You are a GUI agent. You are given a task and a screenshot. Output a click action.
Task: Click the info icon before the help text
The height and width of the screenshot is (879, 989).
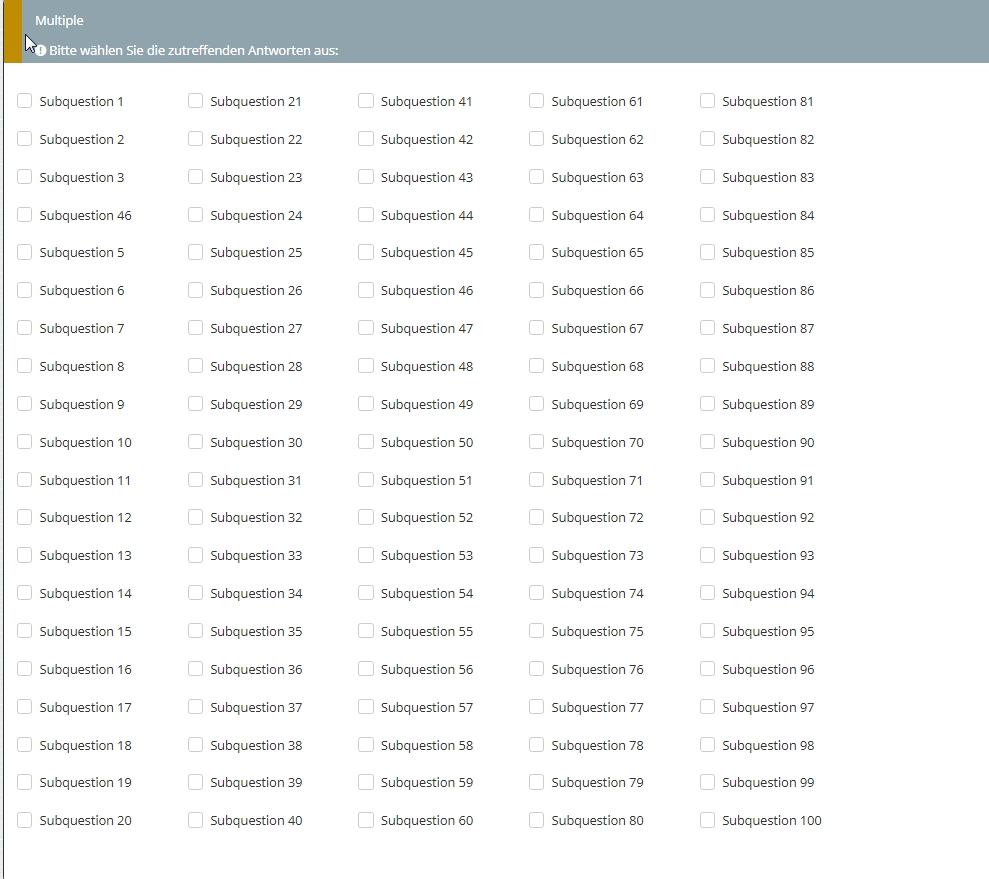pyautogui.click(x=41, y=50)
